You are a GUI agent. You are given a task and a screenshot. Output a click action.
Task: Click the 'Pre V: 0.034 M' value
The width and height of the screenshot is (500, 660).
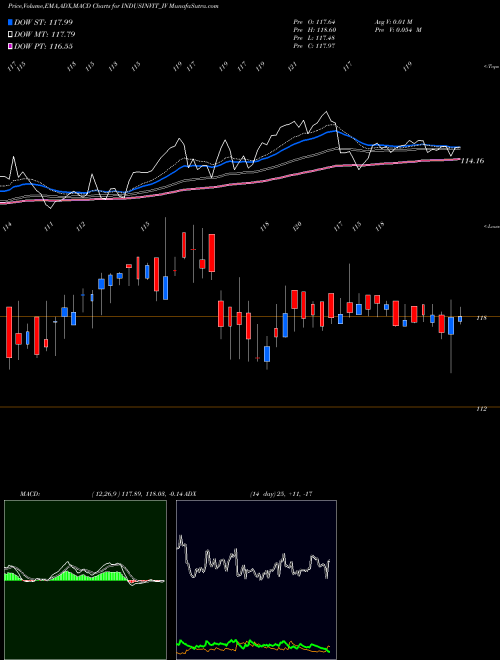pos(398,30)
